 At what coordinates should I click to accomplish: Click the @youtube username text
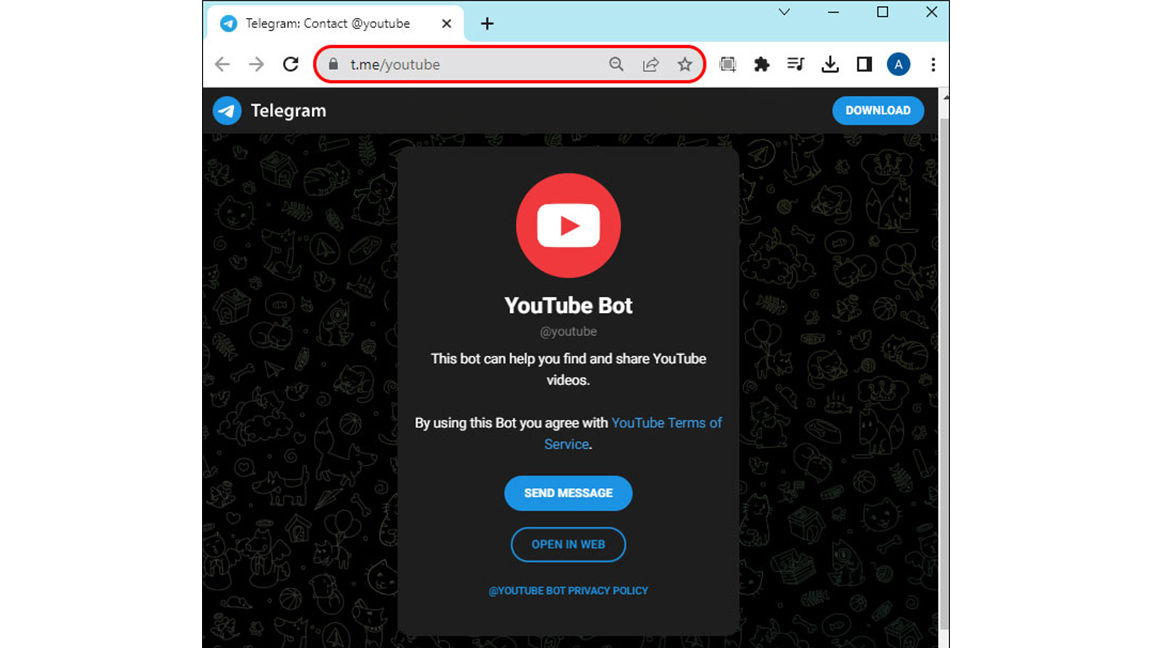click(568, 331)
